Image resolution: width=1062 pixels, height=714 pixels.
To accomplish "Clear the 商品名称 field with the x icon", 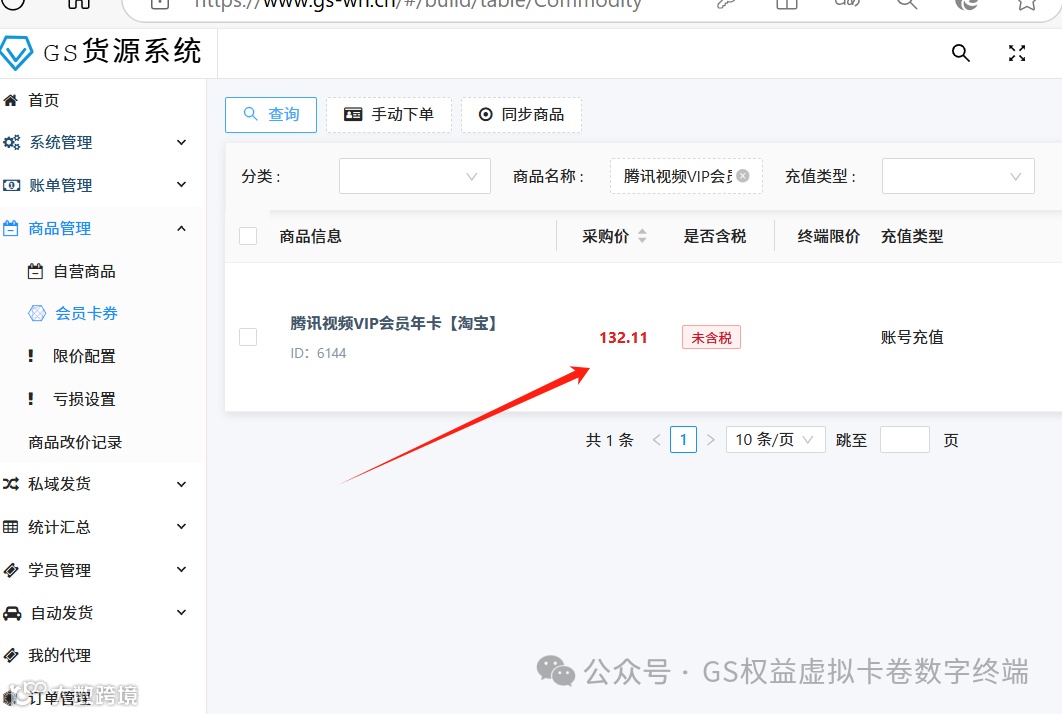I will coord(743,175).
